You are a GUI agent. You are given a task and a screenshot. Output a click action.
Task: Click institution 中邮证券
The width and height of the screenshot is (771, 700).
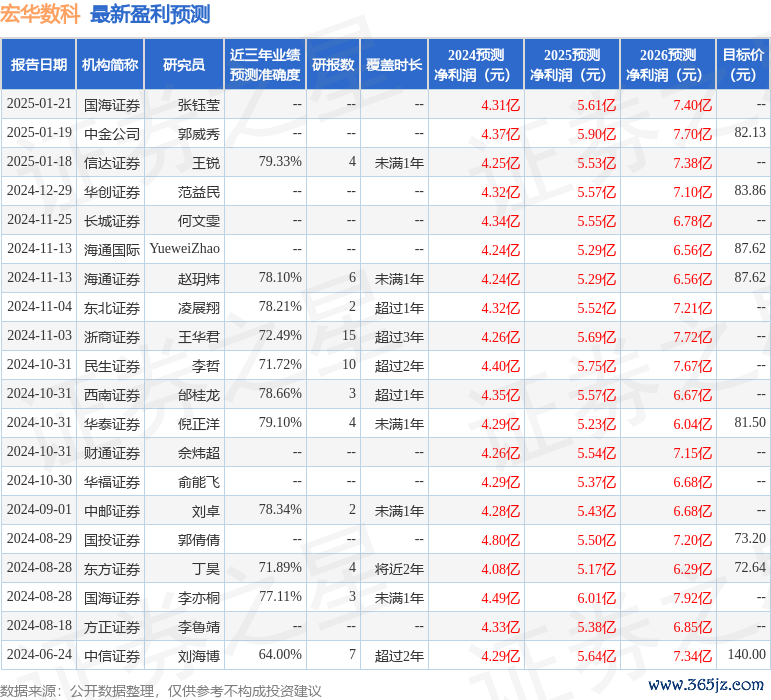pos(112,511)
